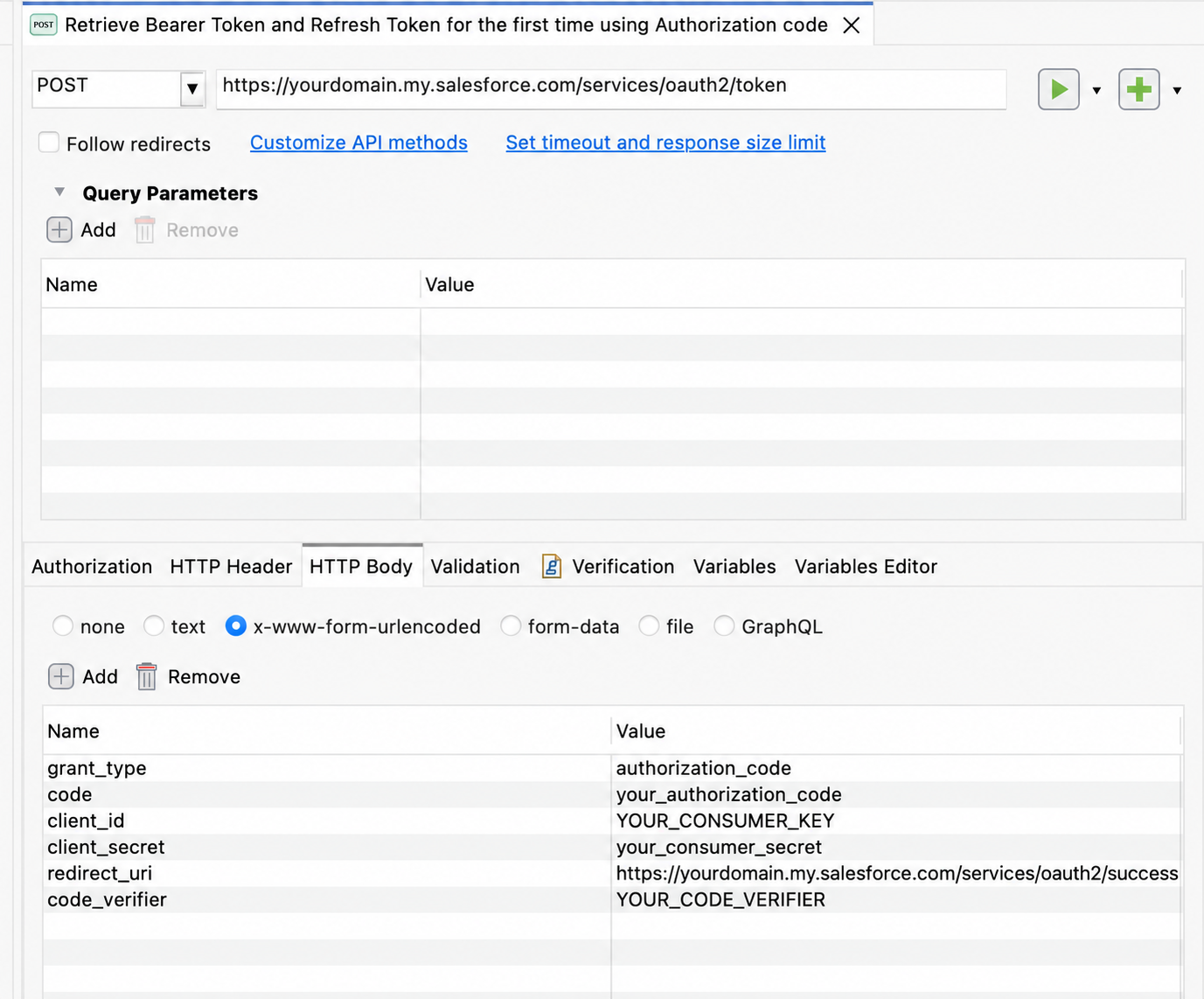Select the none body type radio
The image size is (1204, 999).
63,625
